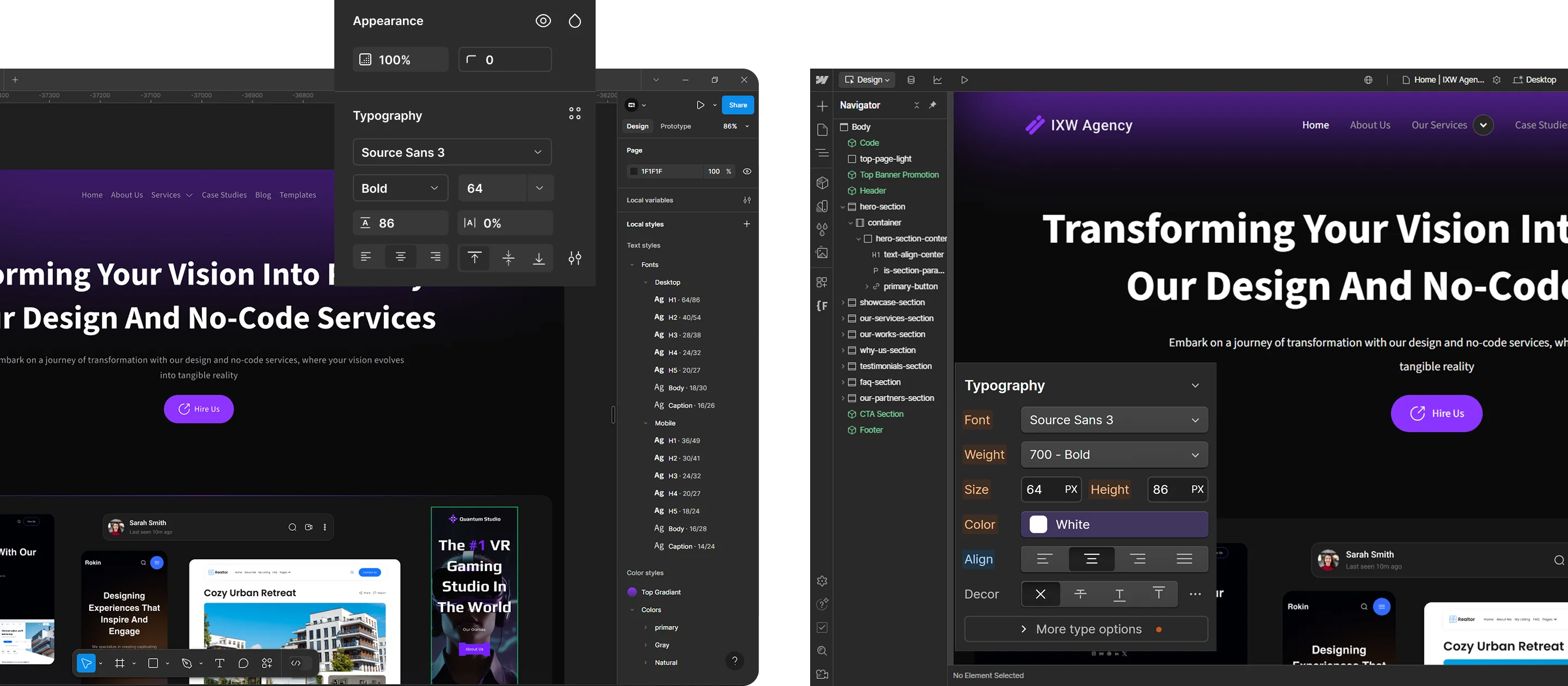Open Webflow Pages panel icon
The height and width of the screenshot is (686, 1568).
point(822,130)
